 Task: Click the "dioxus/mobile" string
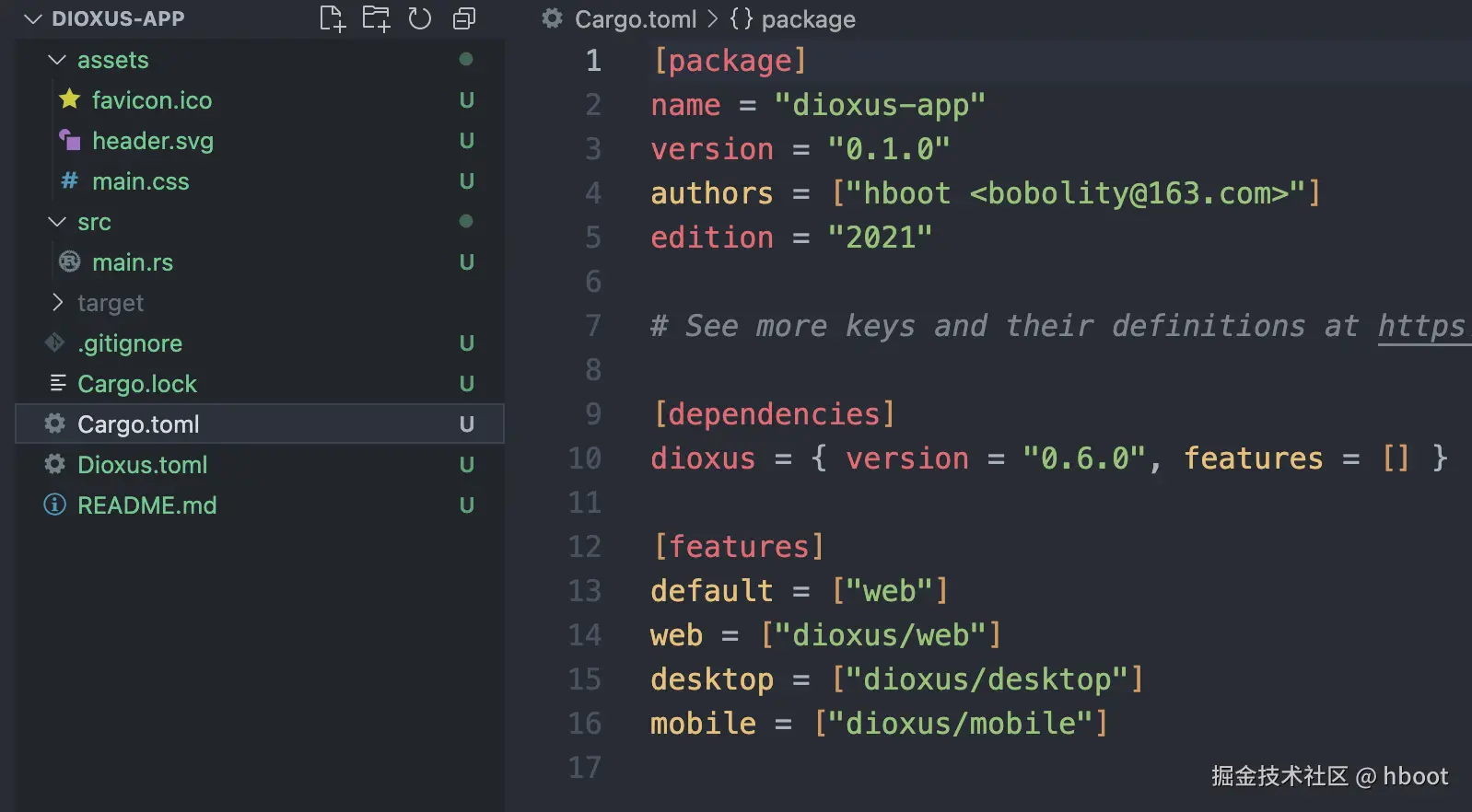pos(961,724)
